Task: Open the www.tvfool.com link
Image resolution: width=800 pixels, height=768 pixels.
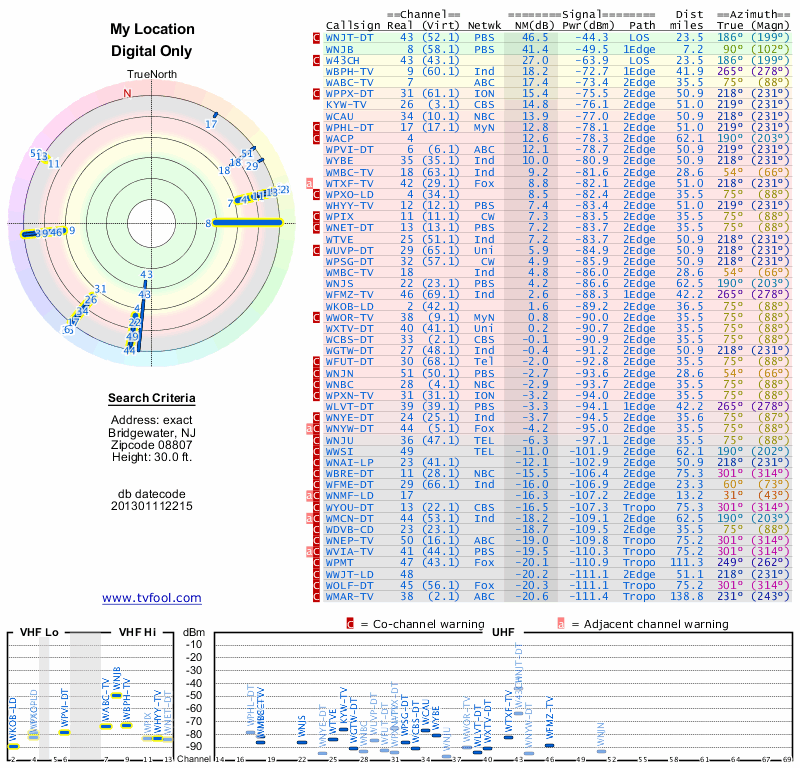Action: coord(152,598)
